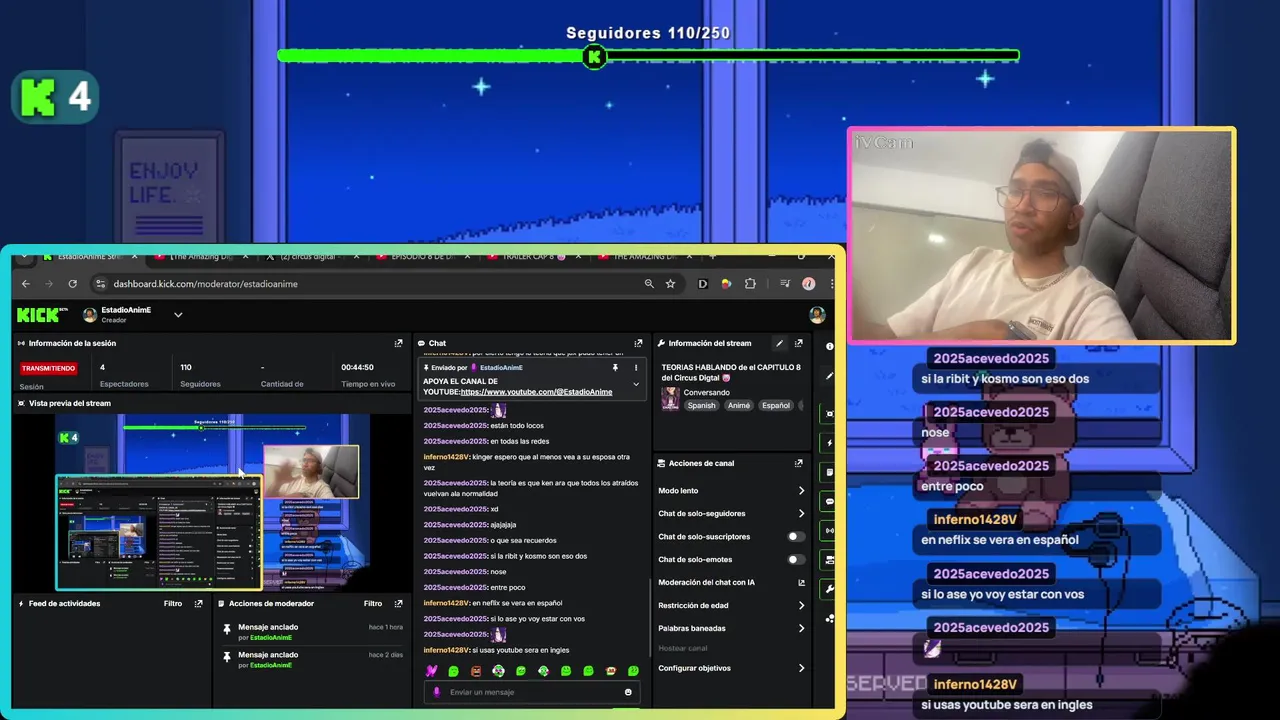Viewport: 1280px width, 720px height.
Task: Open zoom magnifier in address bar
Action: click(x=649, y=284)
